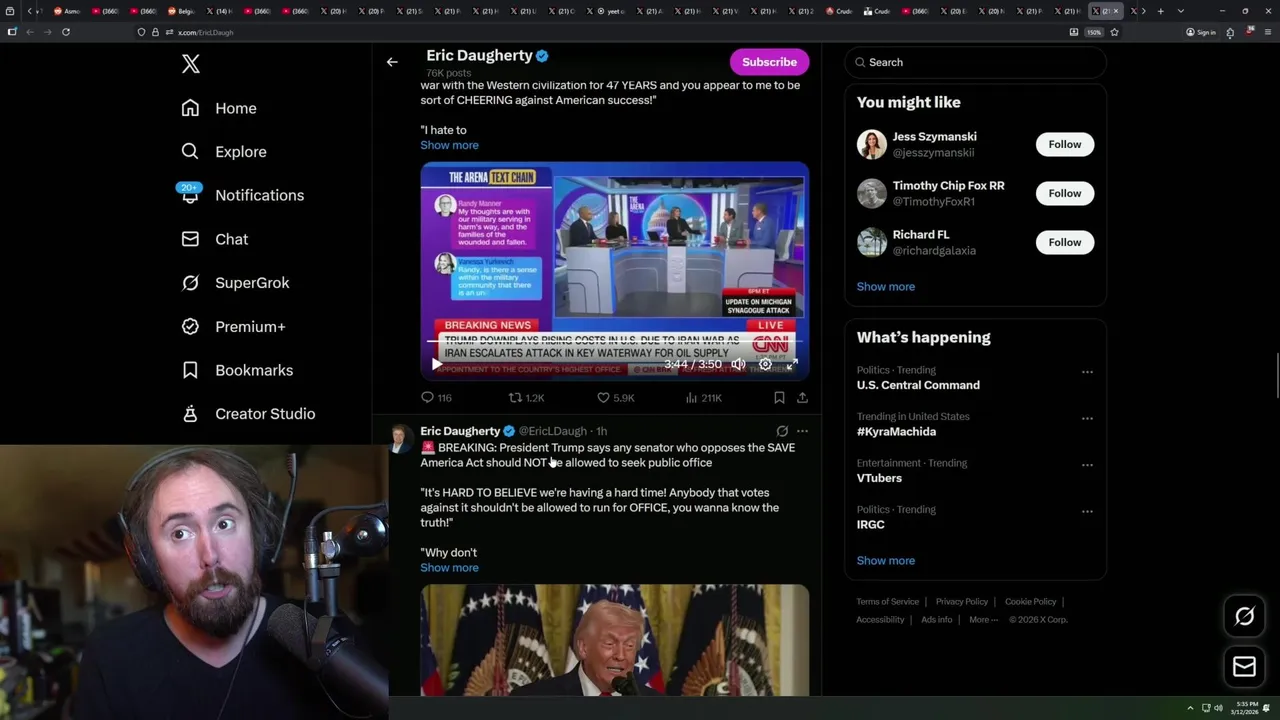The image size is (1280, 720).
Task: Open more options on SAVE America Act post
Action: click(802, 431)
